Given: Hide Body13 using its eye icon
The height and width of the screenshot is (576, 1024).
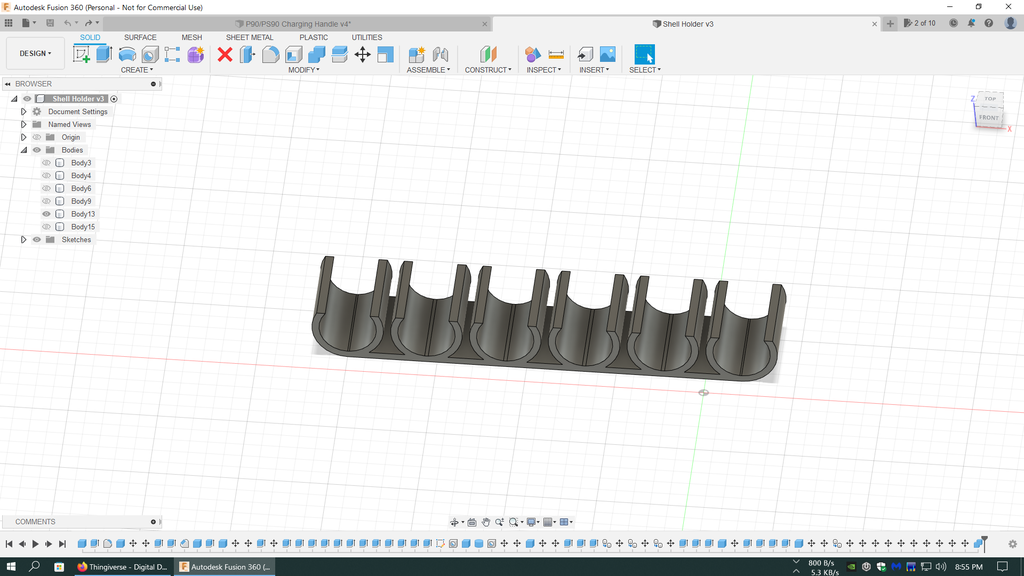Looking at the screenshot, I should [x=46, y=213].
